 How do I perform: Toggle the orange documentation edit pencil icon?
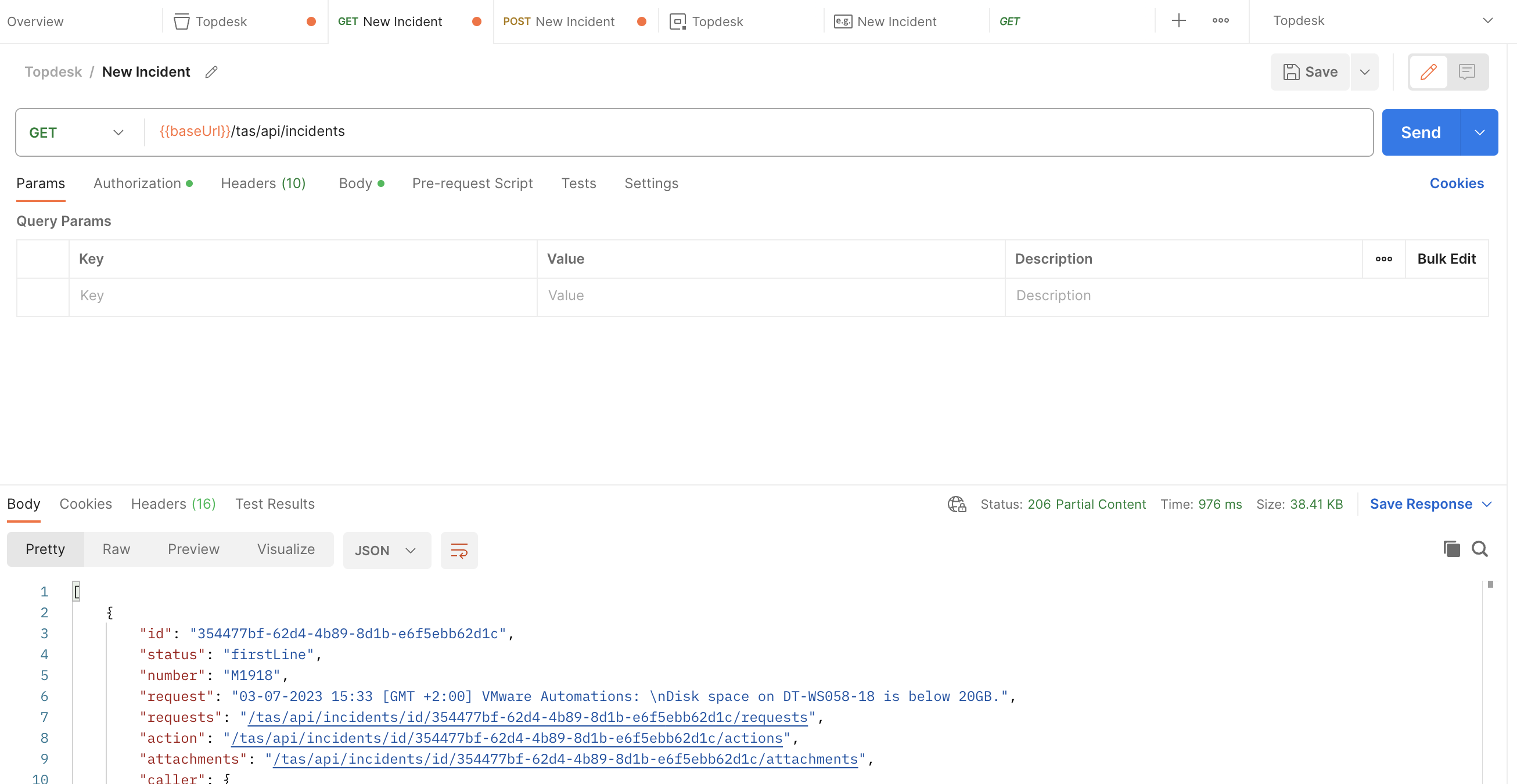tap(1428, 71)
